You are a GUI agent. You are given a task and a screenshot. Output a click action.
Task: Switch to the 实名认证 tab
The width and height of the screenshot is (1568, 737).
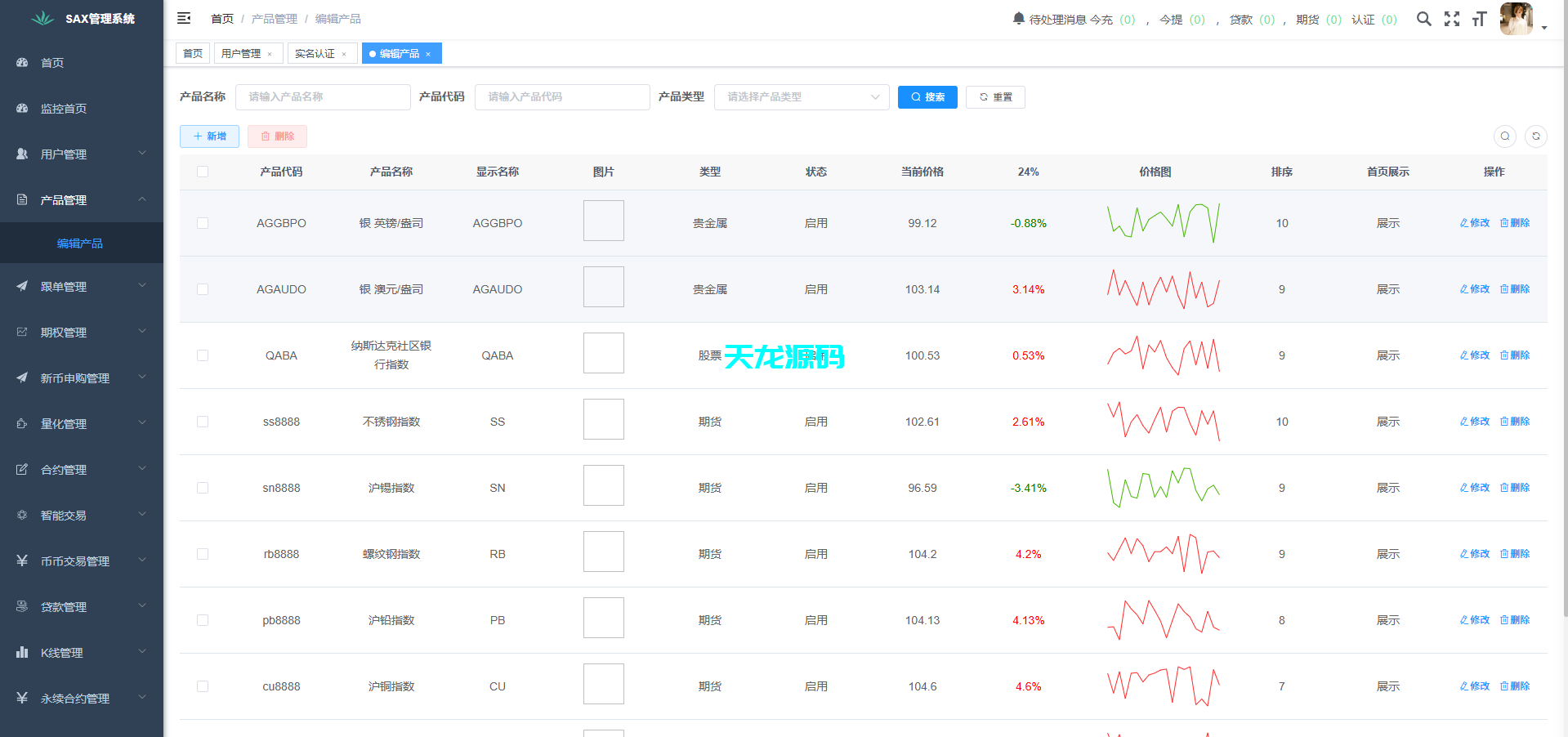pos(315,53)
